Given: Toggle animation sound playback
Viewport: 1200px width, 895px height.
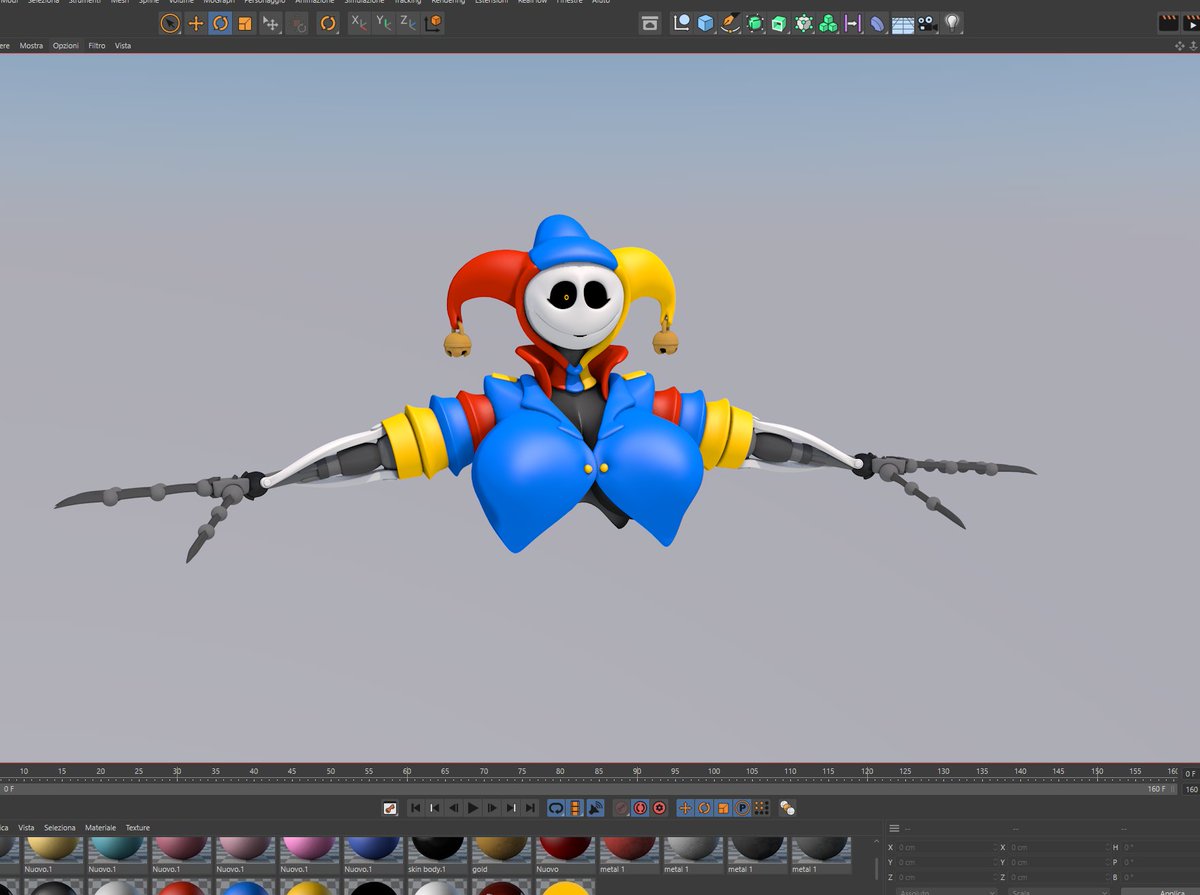Looking at the screenshot, I should [x=594, y=808].
